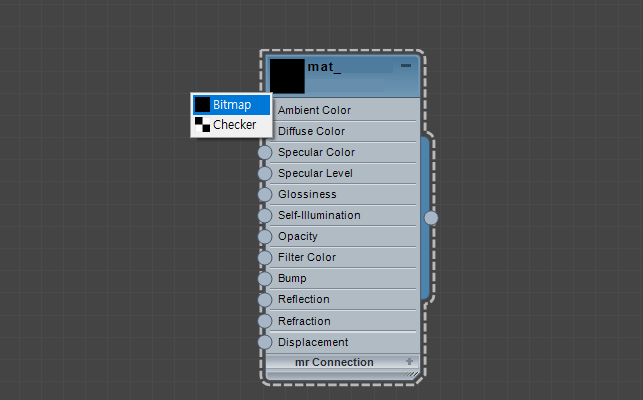643x400 pixels.
Task: Choose Checker from the popup menu
Action: 231,124
